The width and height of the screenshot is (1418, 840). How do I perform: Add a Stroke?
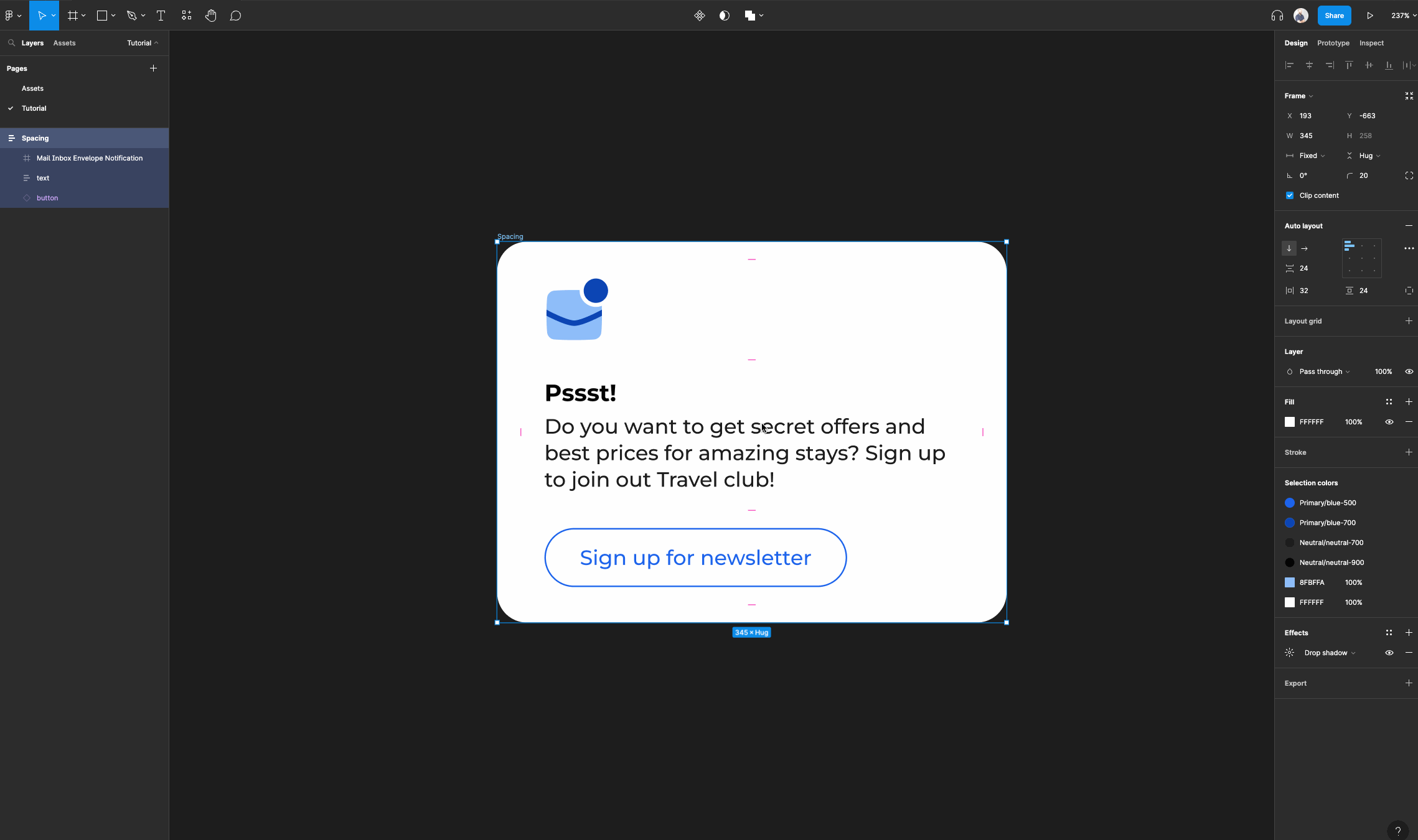point(1409,452)
